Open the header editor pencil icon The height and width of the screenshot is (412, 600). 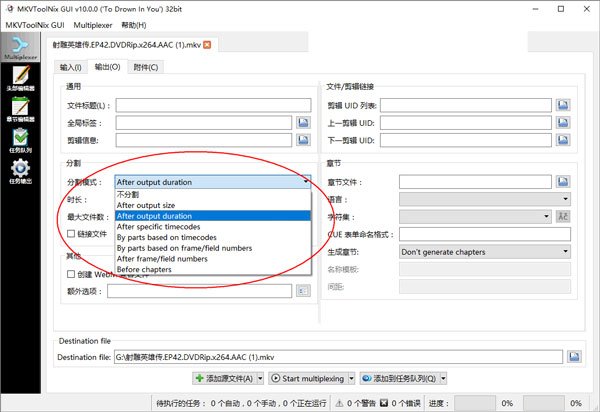point(20,78)
